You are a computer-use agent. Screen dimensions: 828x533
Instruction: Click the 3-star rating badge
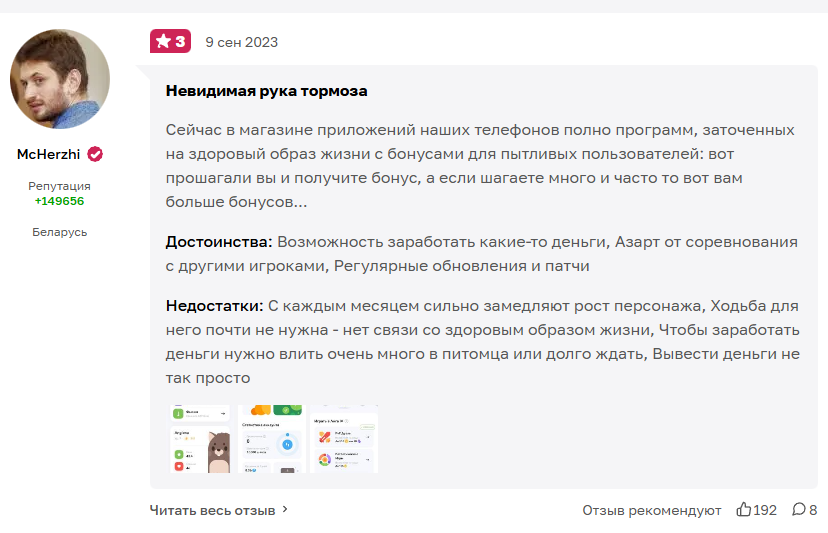pos(170,41)
